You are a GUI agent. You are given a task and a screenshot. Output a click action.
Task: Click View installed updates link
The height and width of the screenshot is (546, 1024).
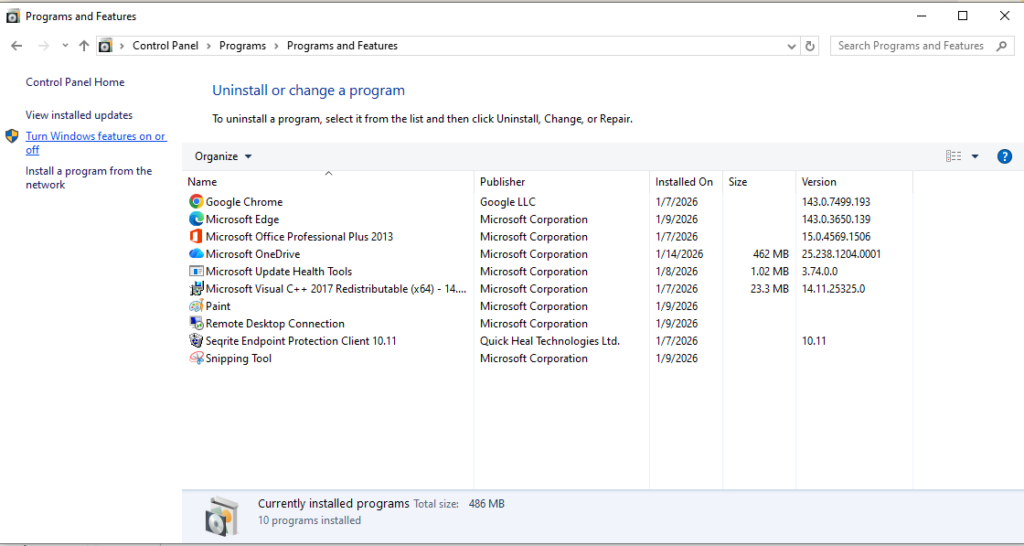click(x=79, y=115)
